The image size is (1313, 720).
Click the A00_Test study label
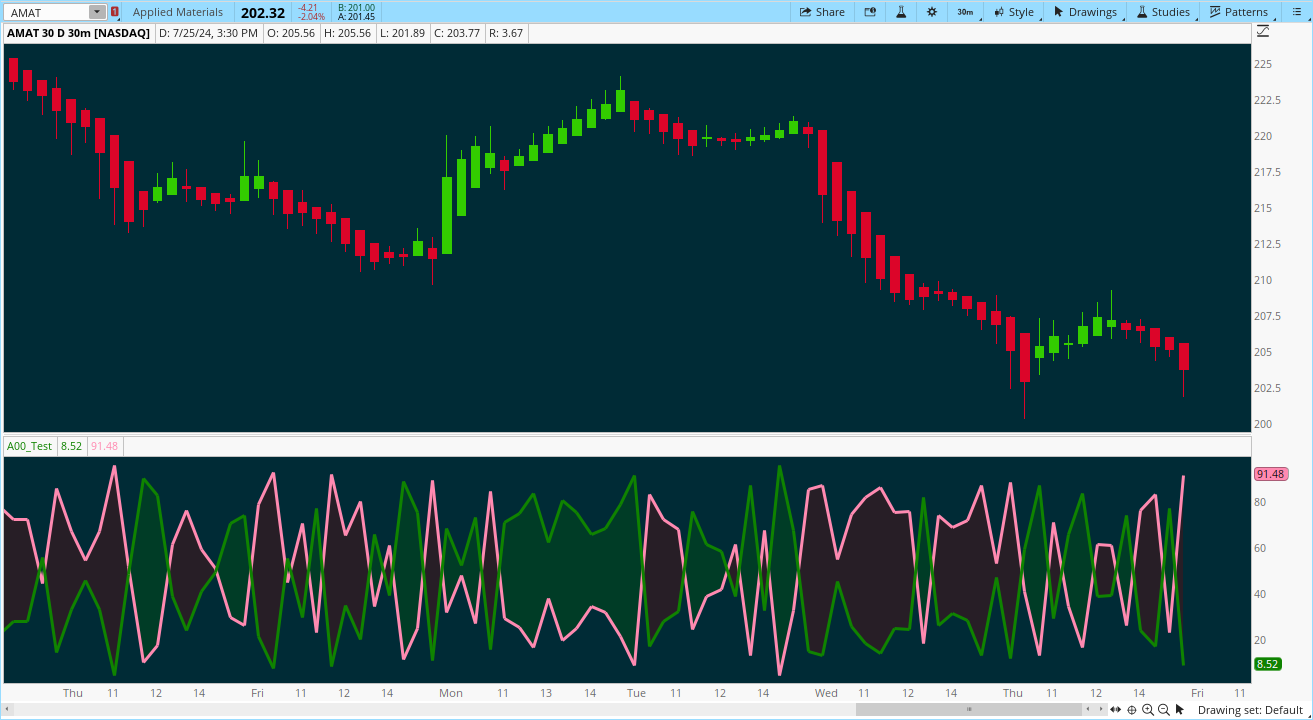(29, 446)
